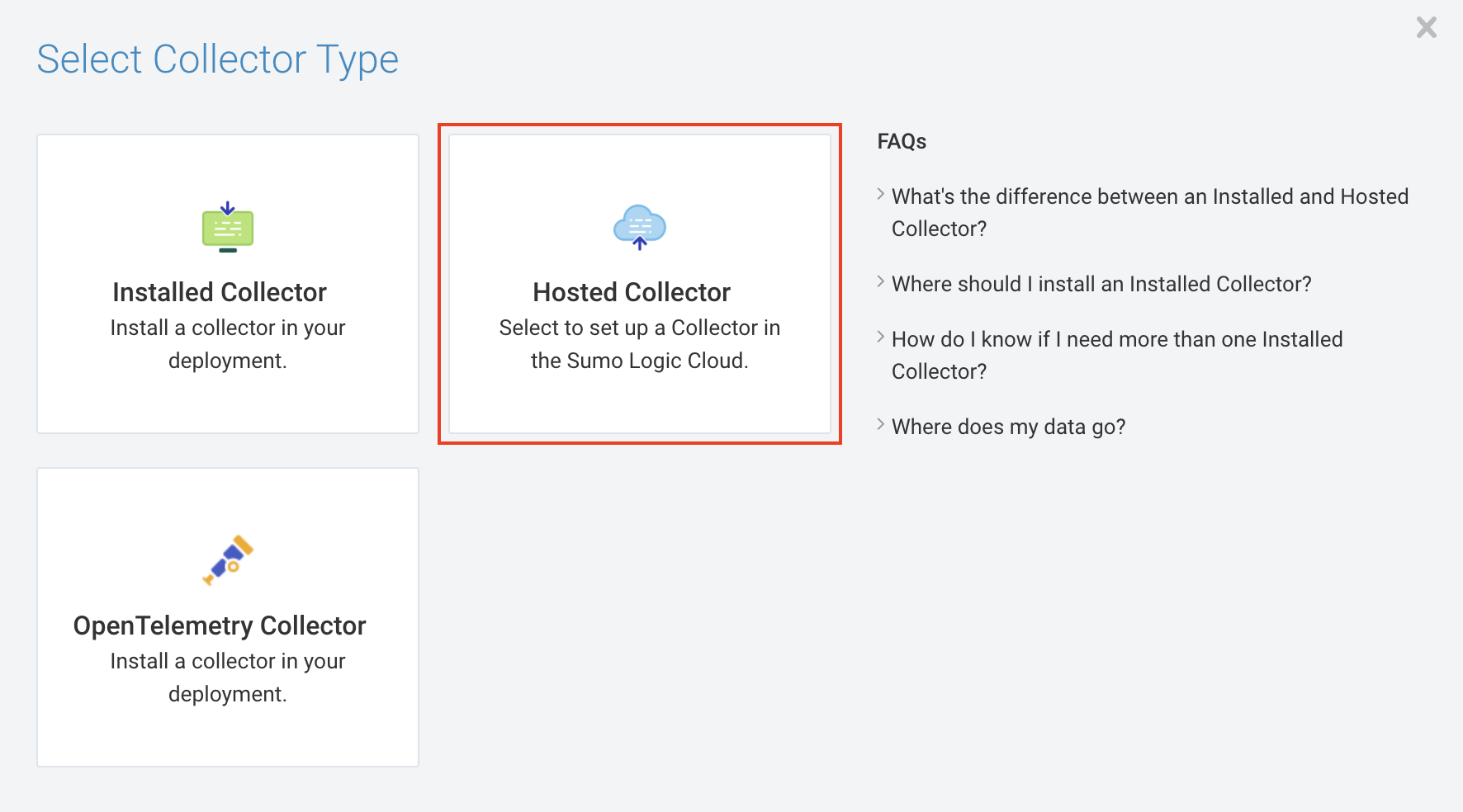
Task: Expand the 'Where should I install' FAQ arrow
Action: click(x=881, y=282)
